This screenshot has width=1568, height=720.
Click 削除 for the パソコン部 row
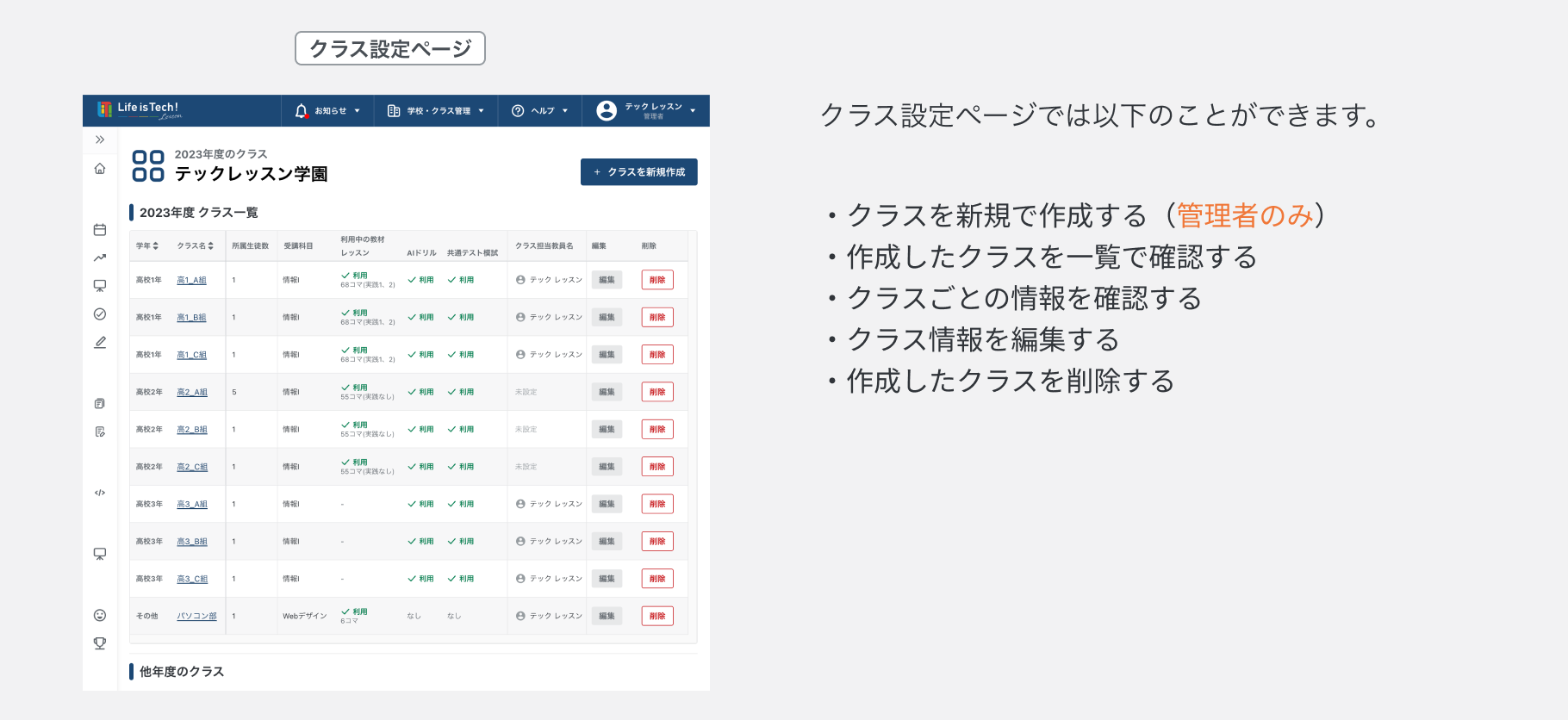pos(657,616)
